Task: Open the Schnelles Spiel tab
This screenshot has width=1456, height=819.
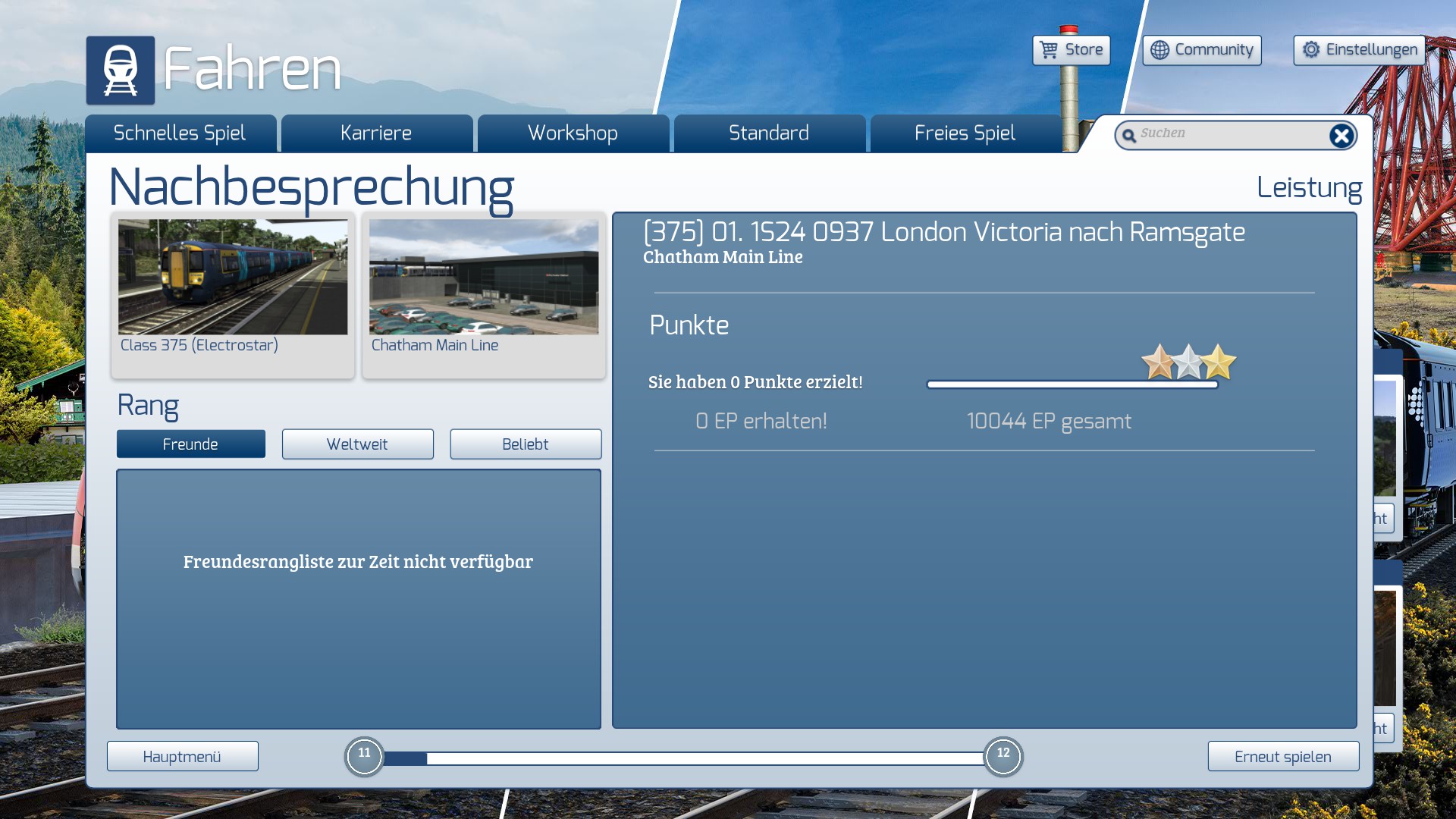Action: [x=180, y=133]
